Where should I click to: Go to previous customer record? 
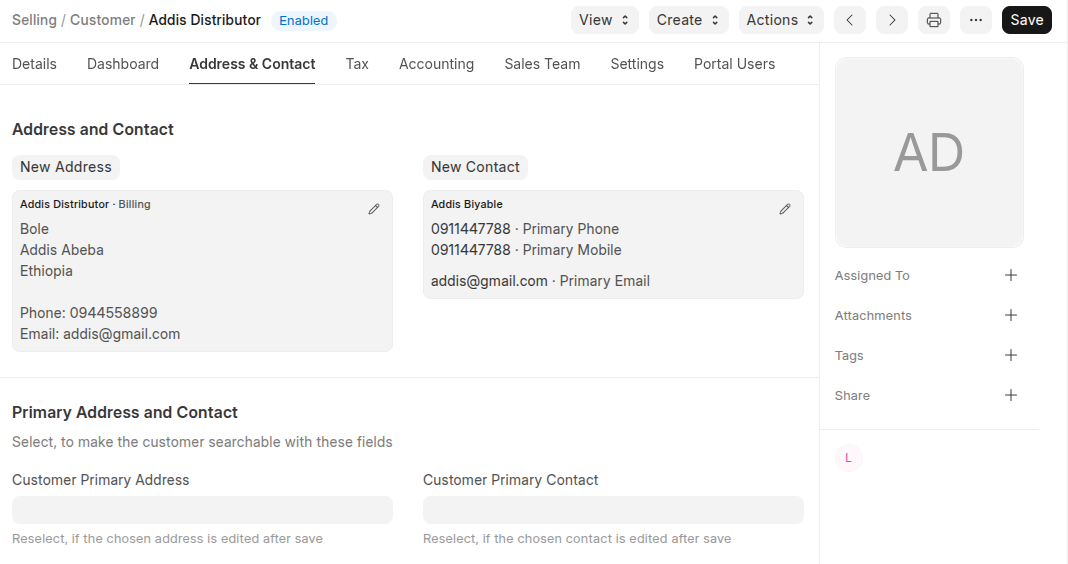[x=849, y=20]
